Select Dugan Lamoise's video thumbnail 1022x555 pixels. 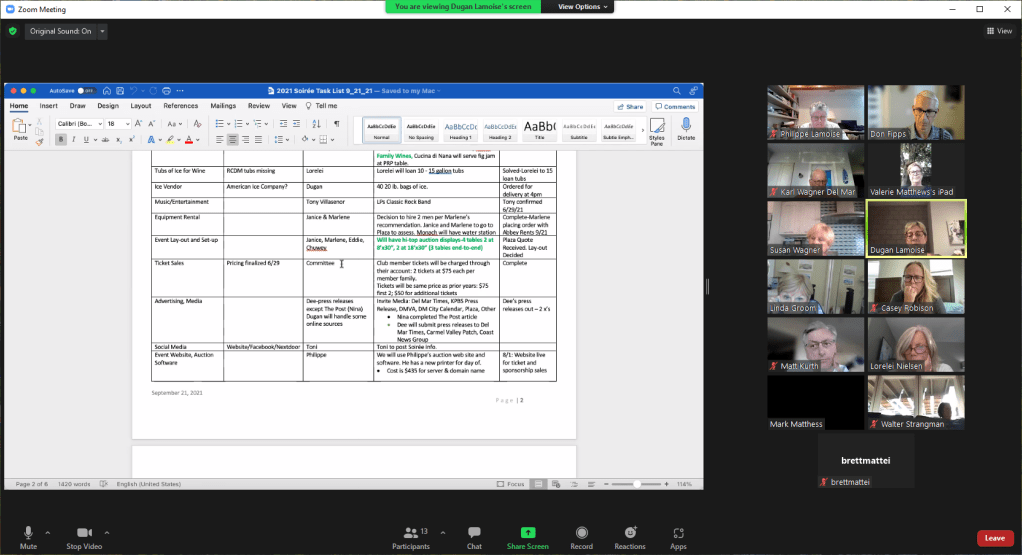coord(916,228)
